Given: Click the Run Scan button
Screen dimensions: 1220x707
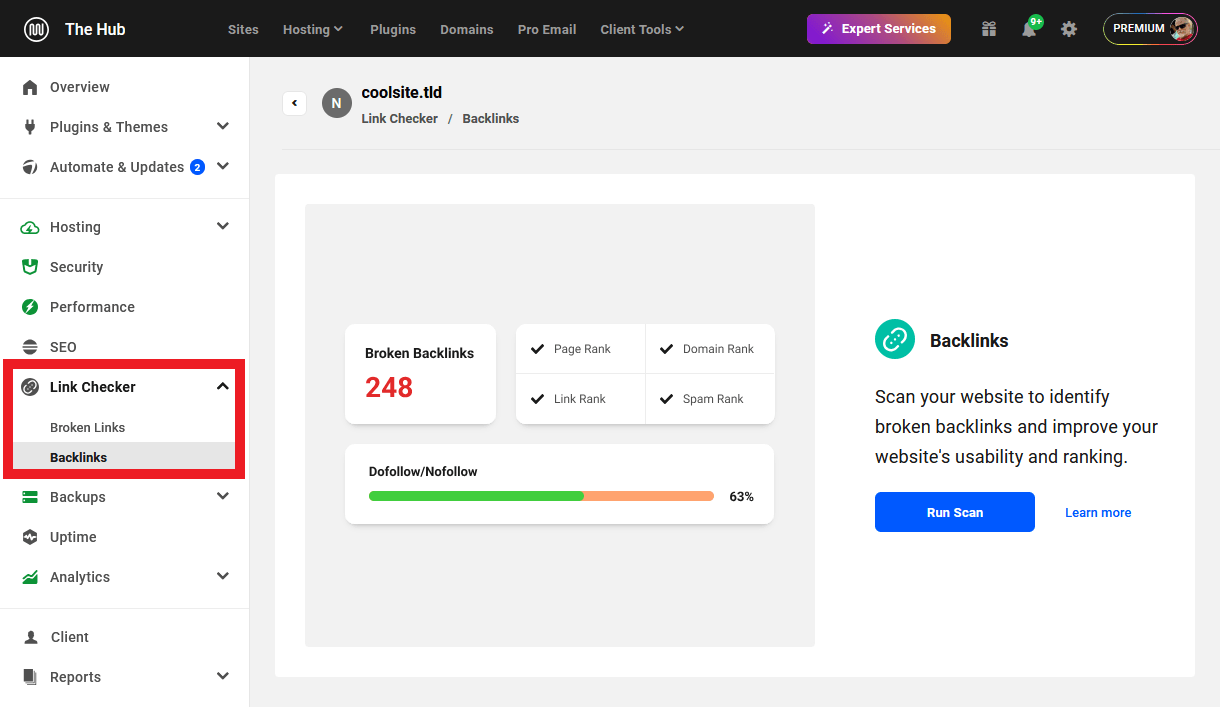Looking at the screenshot, I should point(955,512).
